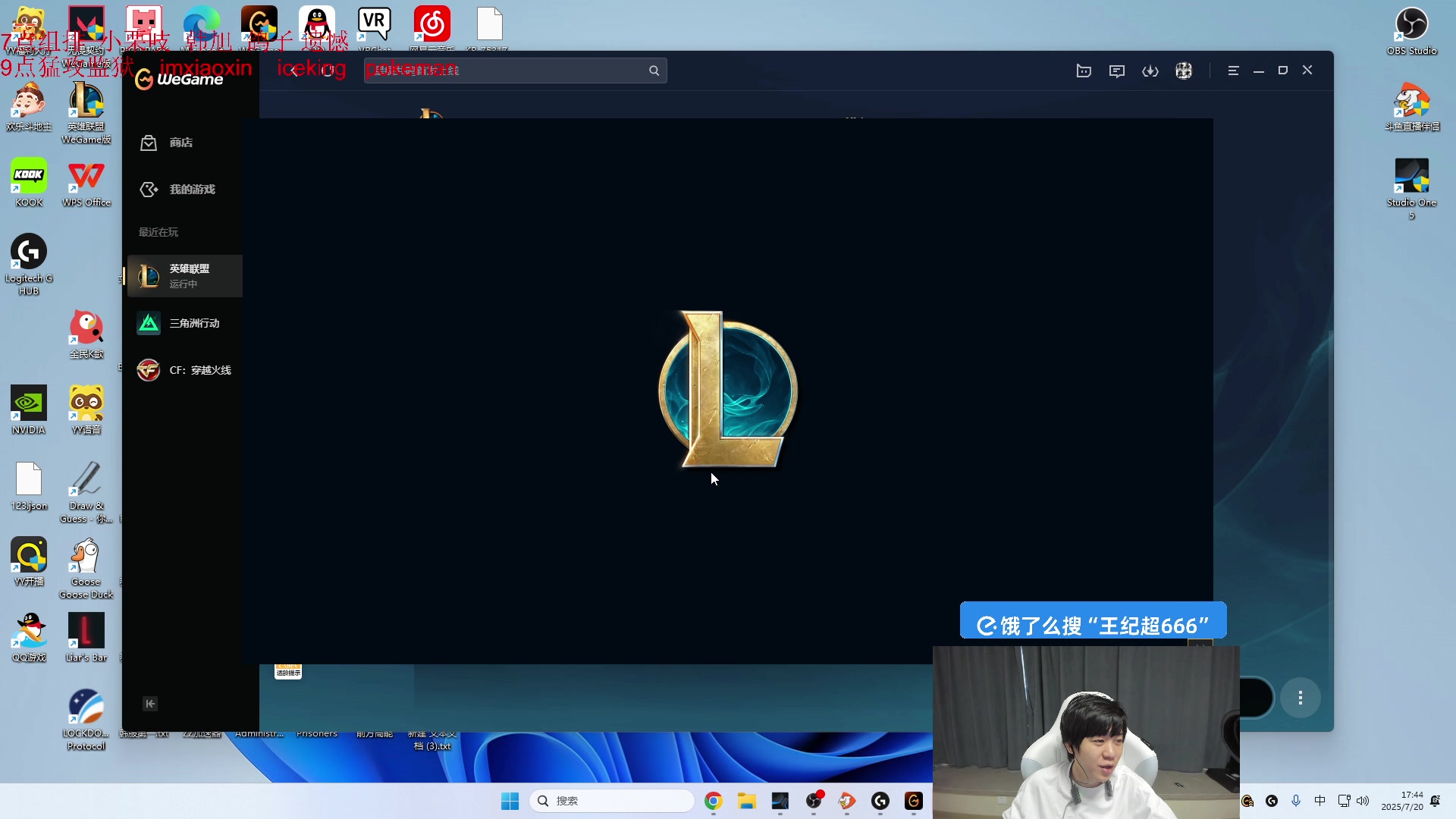Viewport: 1456px width, 819px height.
Task: Maximize the WeGame window
Action: pos(1283,71)
